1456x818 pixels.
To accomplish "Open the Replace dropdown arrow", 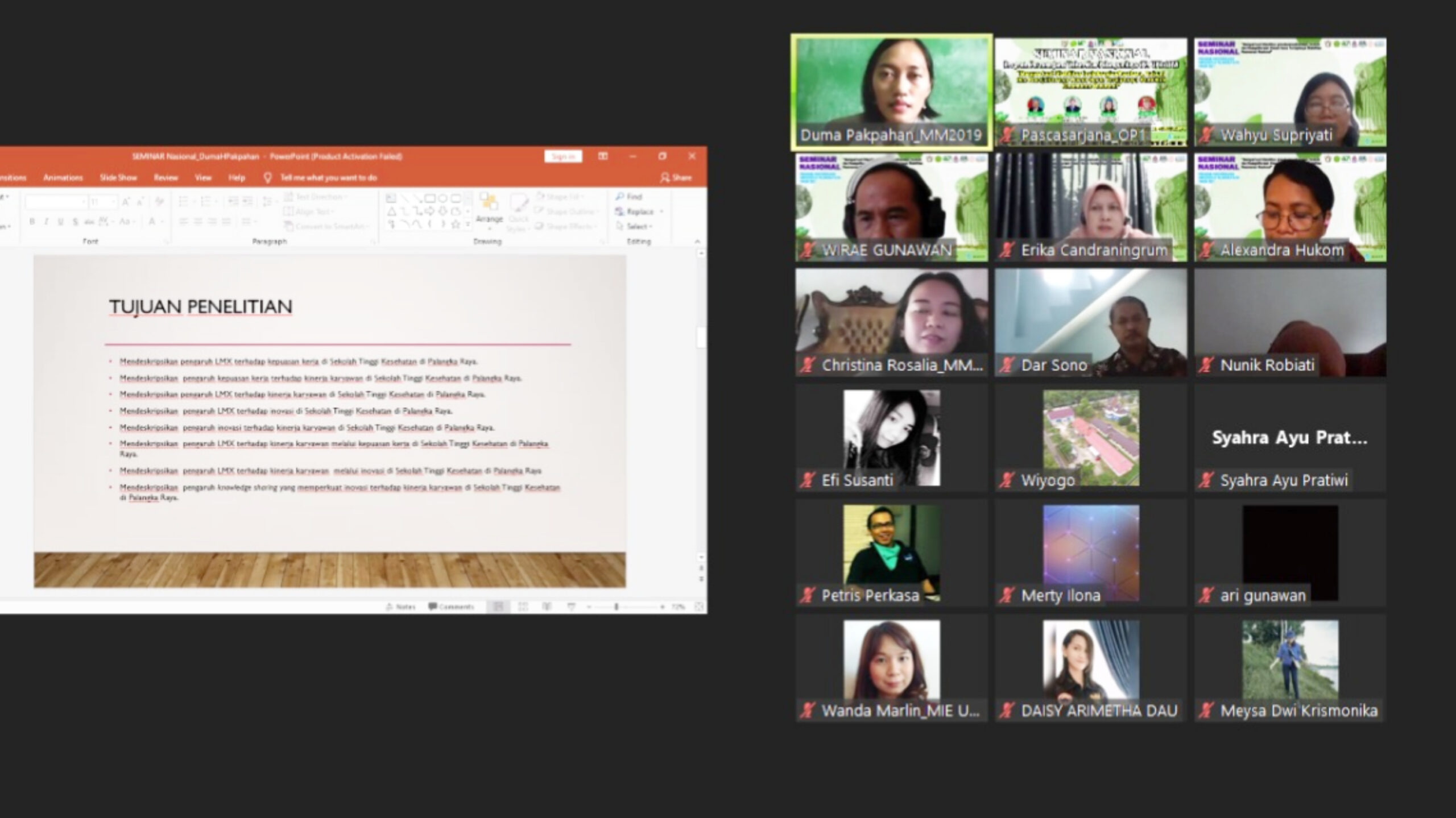I will [x=661, y=211].
